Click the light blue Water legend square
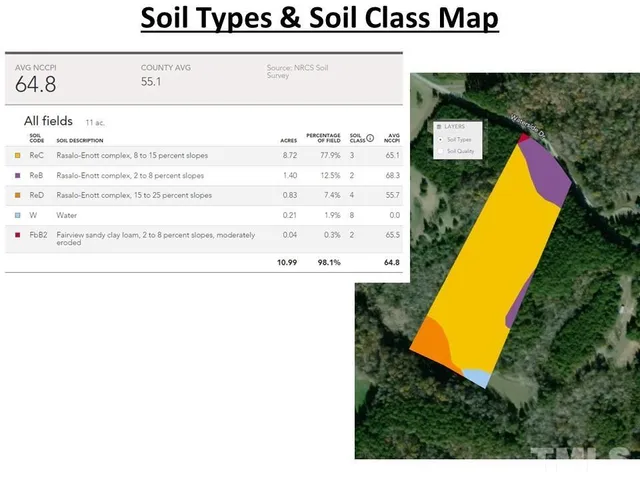The width and height of the screenshot is (640, 480). [x=17, y=214]
